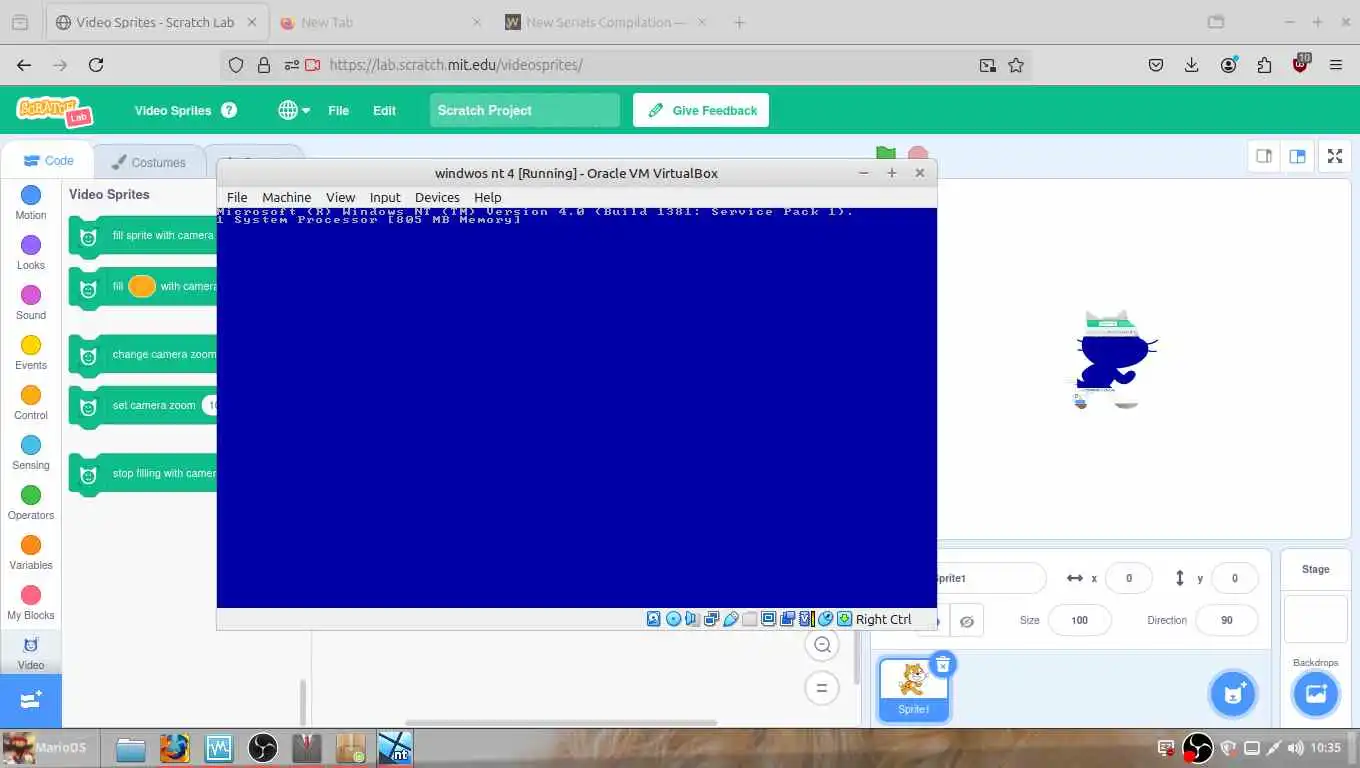
Task: Open VirtualBox Input menu
Action: (385, 197)
